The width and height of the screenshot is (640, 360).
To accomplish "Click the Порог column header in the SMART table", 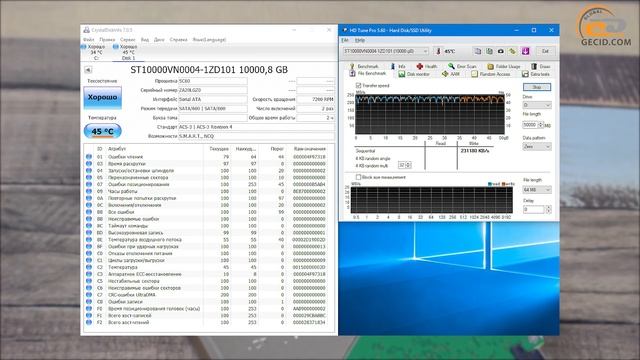I will click(x=277, y=149).
